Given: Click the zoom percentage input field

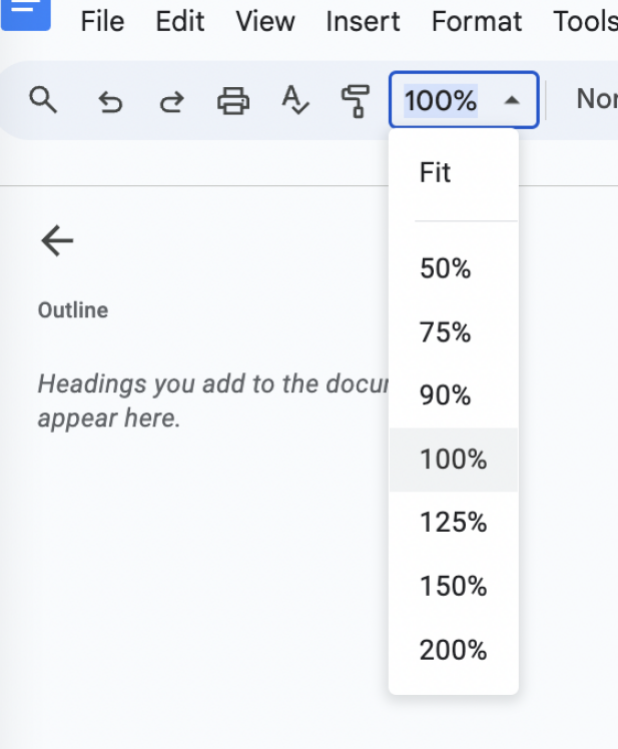Looking at the screenshot, I should click(x=441, y=101).
